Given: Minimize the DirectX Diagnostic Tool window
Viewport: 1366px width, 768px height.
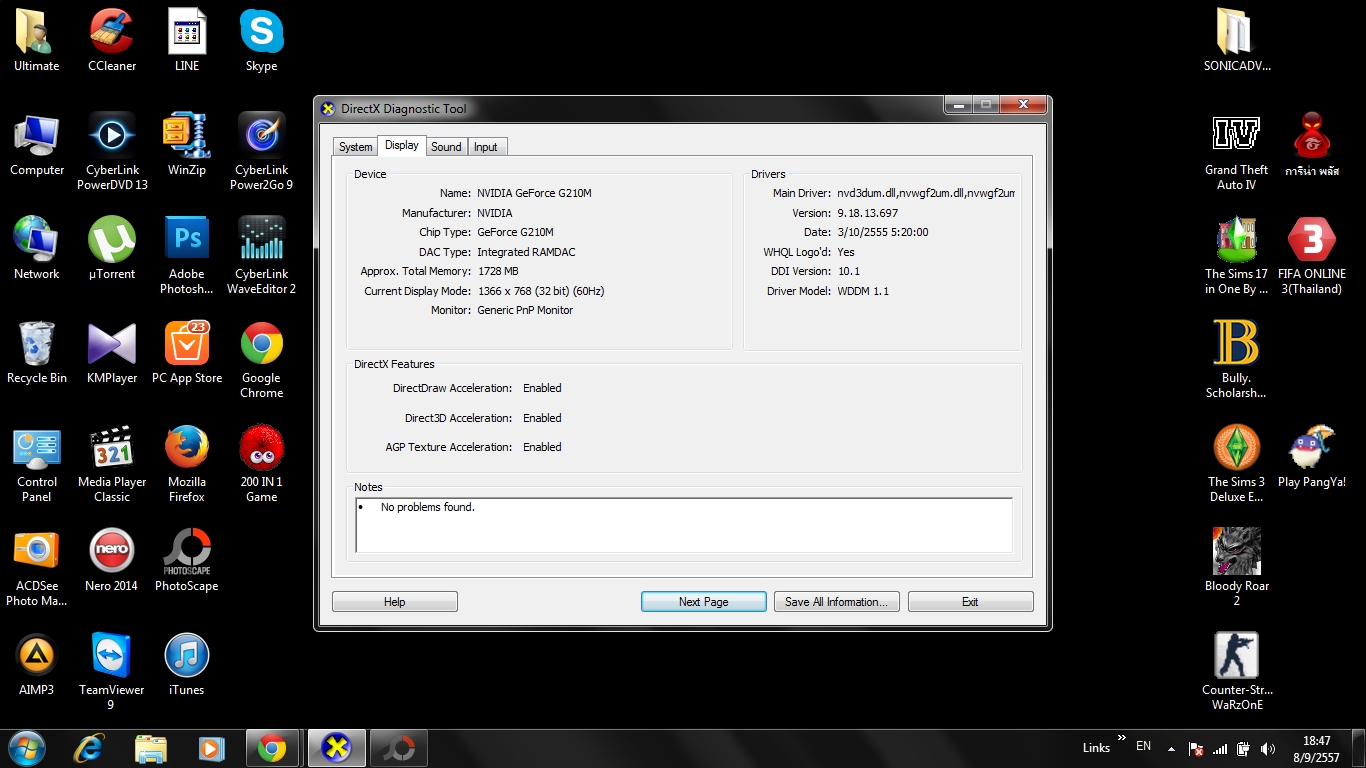Looking at the screenshot, I should point(958,104).
